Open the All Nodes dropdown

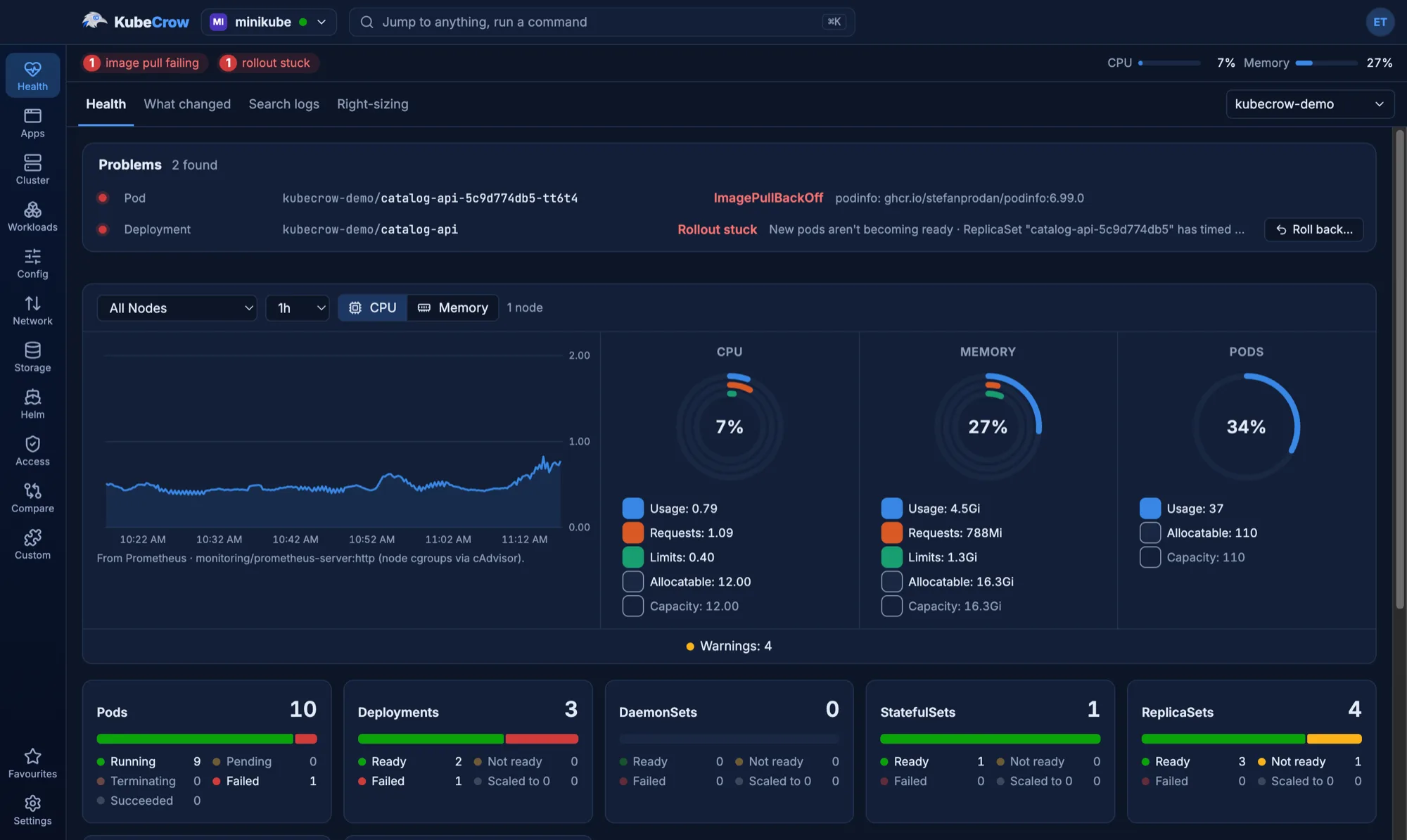click(177, 308)
